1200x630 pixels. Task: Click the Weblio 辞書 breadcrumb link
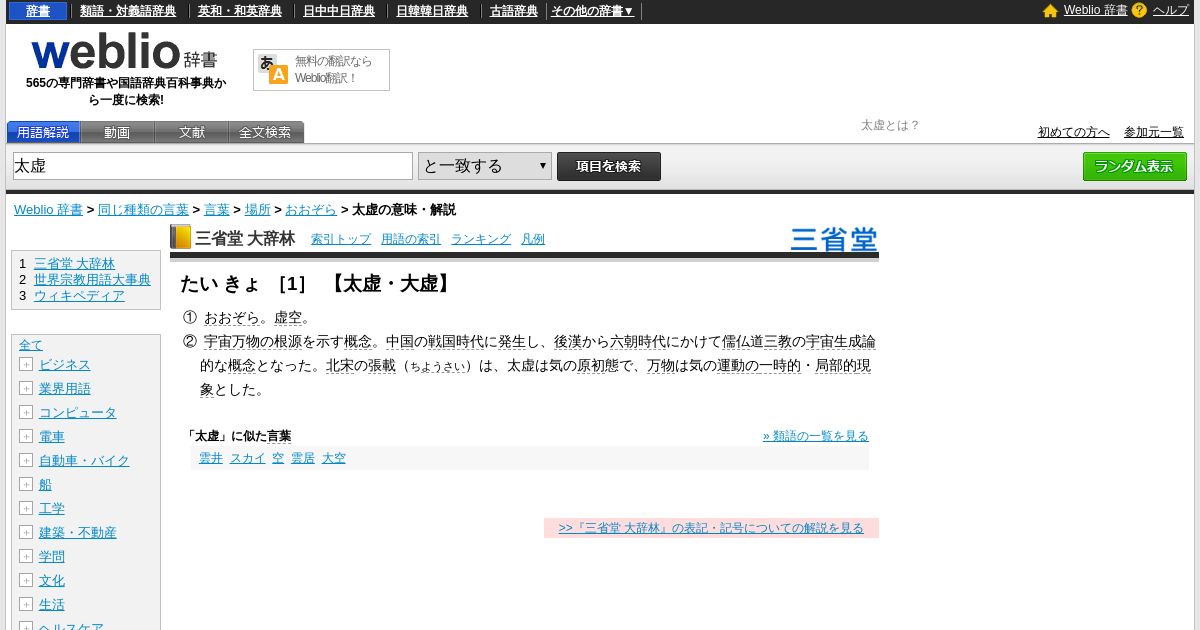[x=48, y=209]
